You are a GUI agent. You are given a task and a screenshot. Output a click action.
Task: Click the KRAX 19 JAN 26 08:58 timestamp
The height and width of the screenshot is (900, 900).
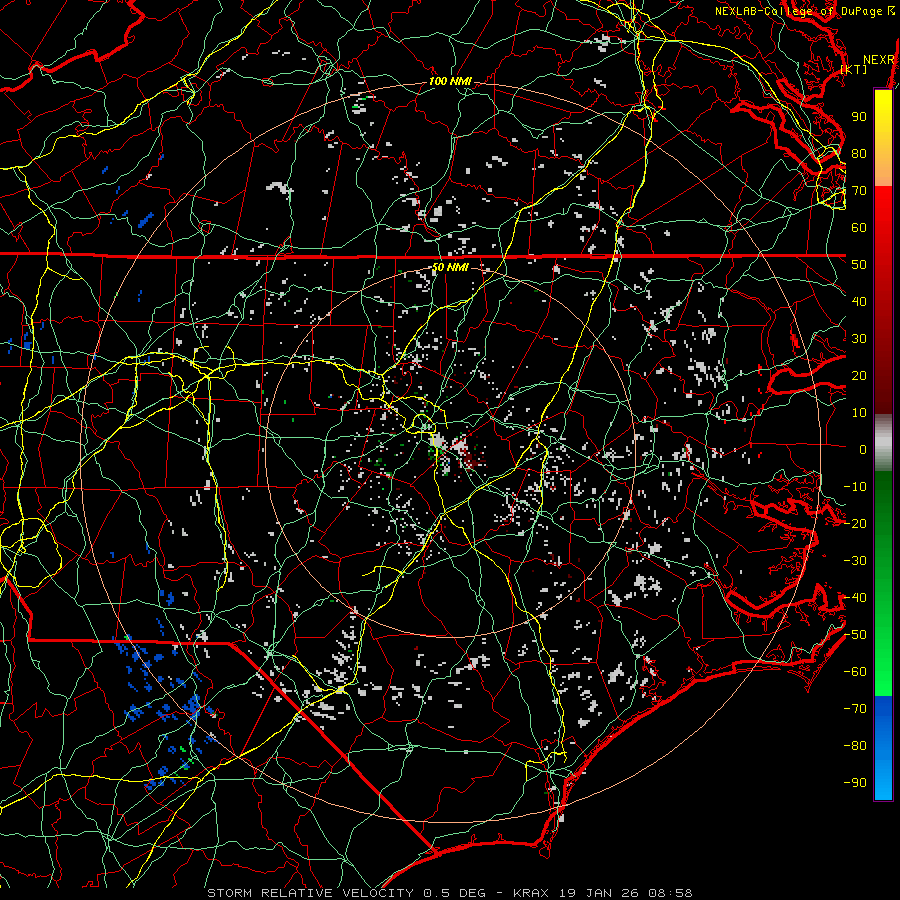[603, 893]
